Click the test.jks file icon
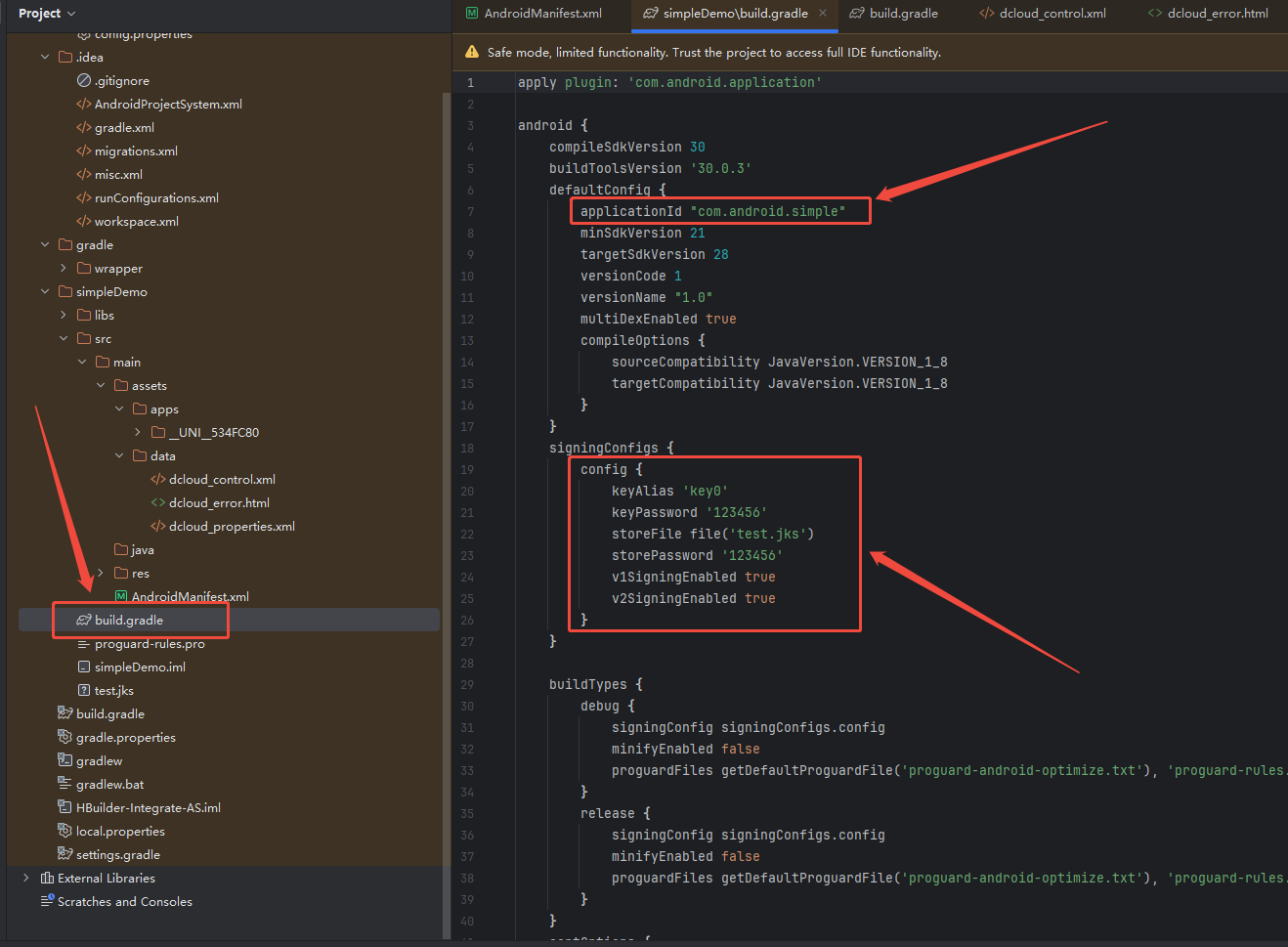The width and height of the screenshot is (1288, 947). pyautogui.click(x=84, y=691)
